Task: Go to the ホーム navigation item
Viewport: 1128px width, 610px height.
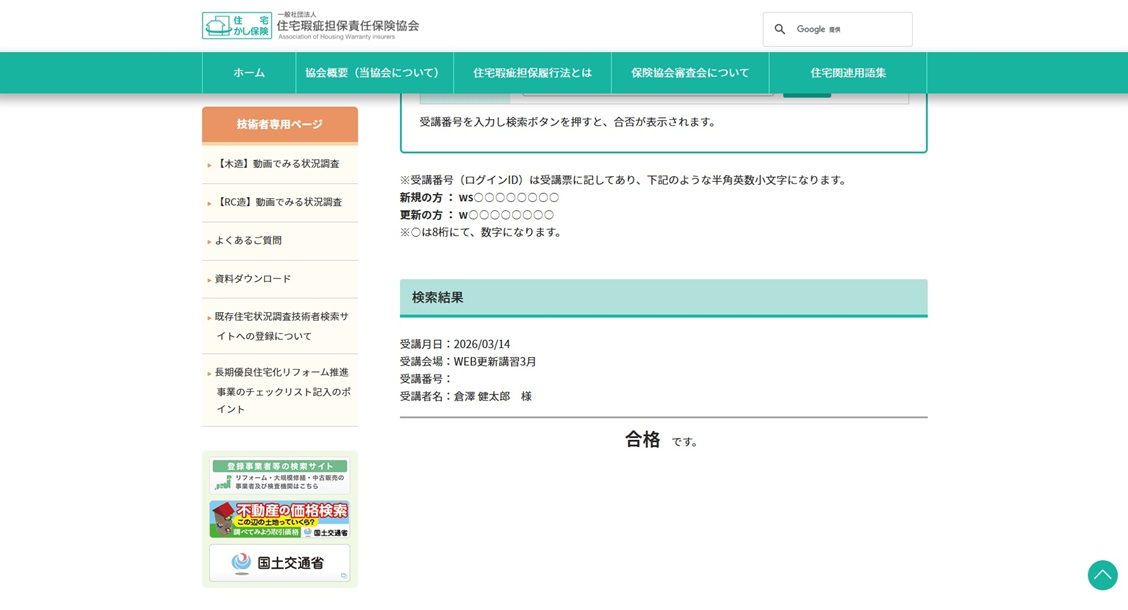Action: click(249, 73)
